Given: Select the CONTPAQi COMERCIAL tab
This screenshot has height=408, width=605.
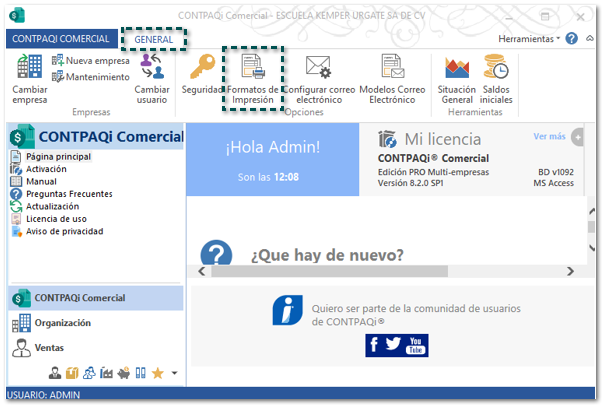Looking at the screenshot, I should 60,39.
